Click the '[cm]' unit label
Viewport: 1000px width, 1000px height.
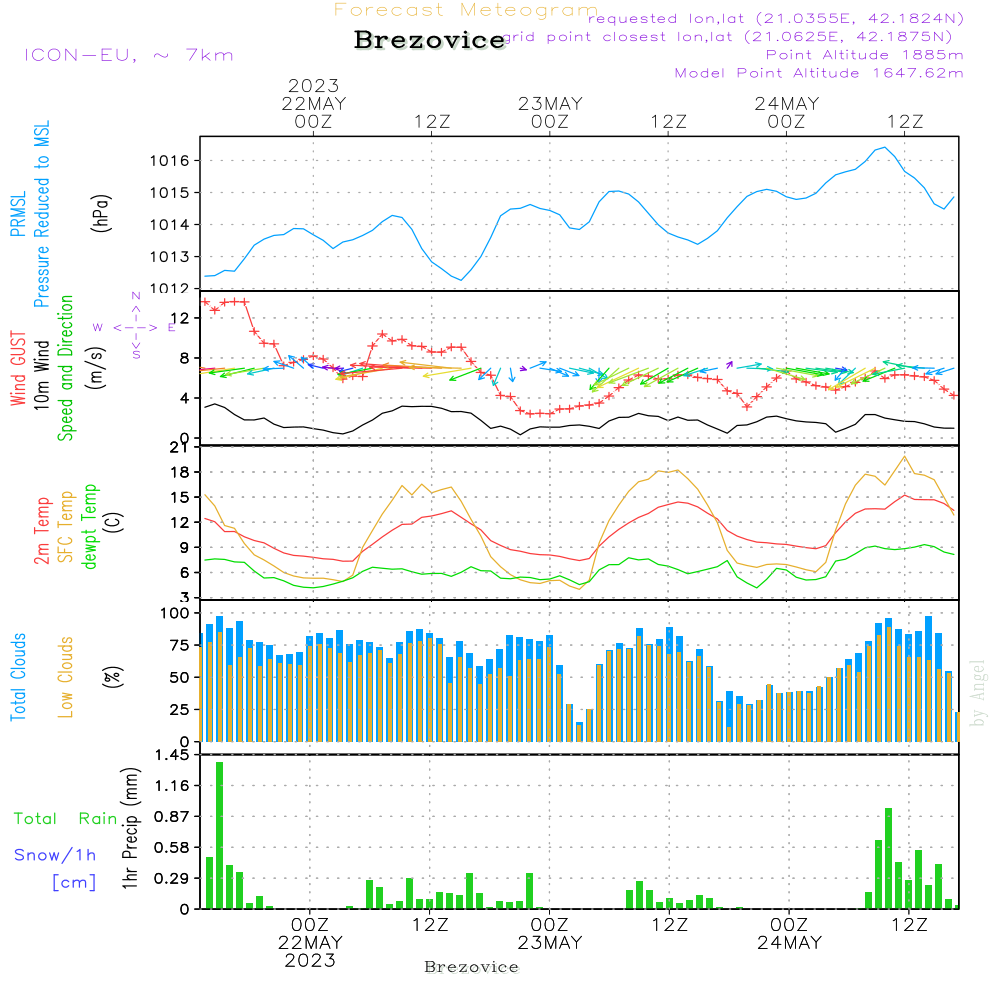[74, 883]
